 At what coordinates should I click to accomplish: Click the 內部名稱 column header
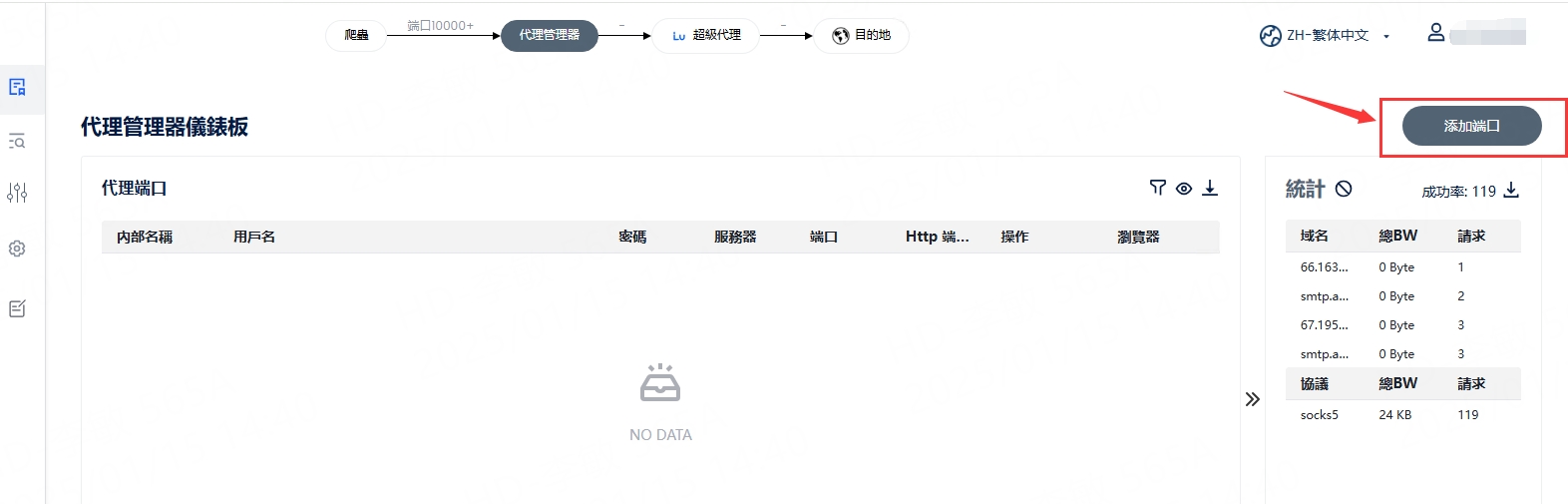(x=145, y=237)
